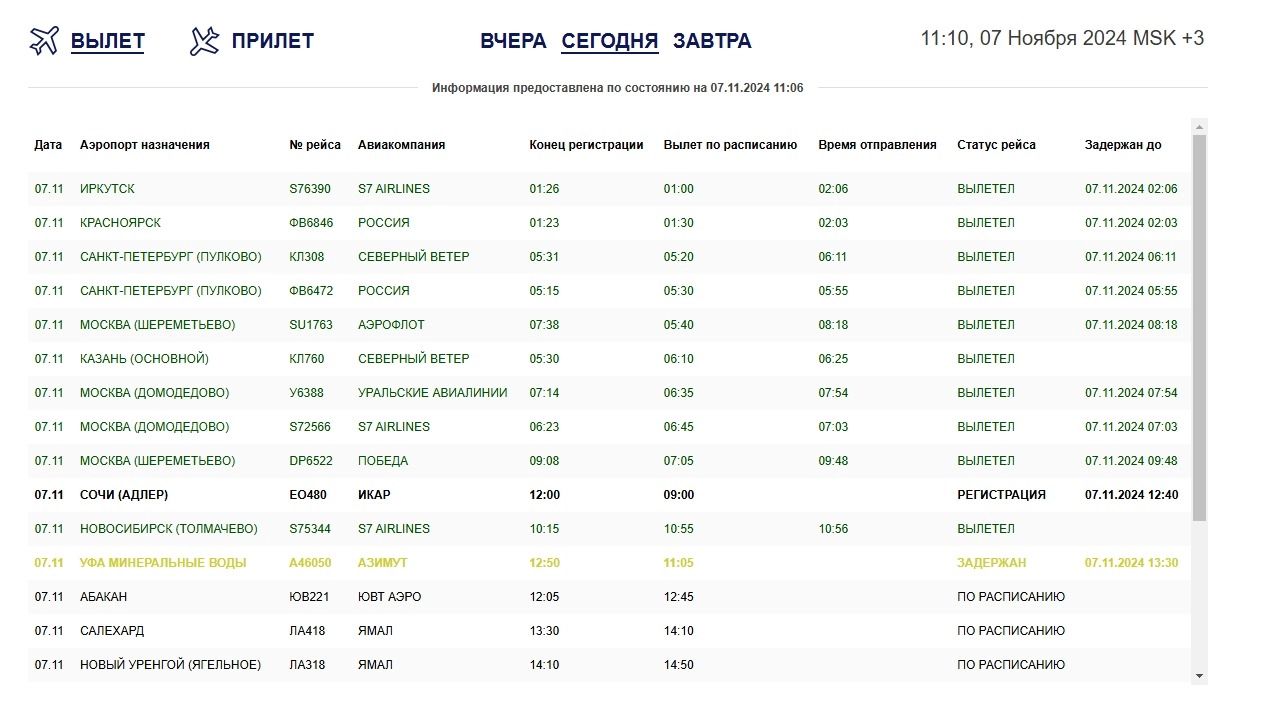Click the Новый Уренгой (Ягельное) flight row
The height and width of the screenshot is (702, 1262).
[x=170, y=665]
